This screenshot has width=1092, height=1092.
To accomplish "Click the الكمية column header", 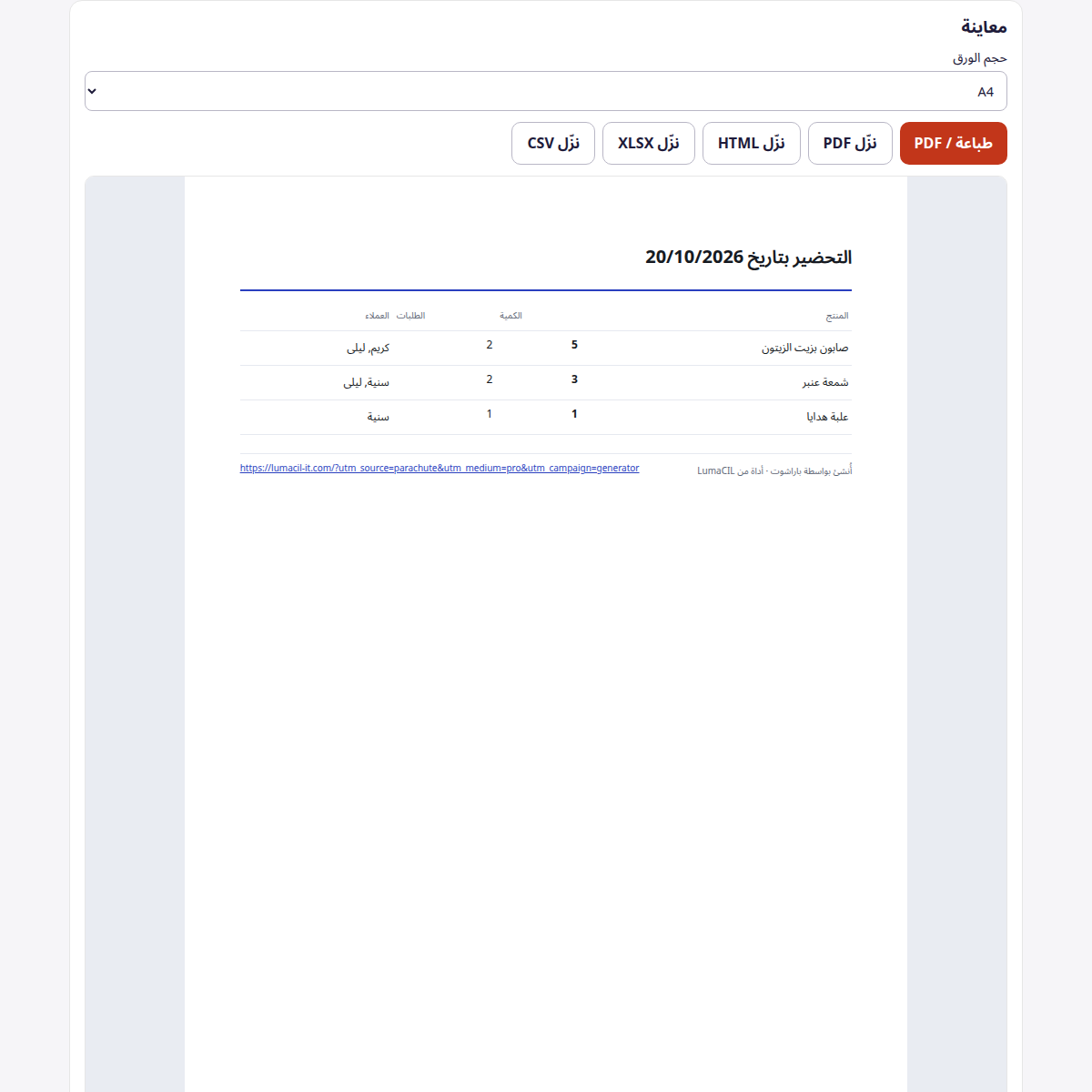I will click(511, 316).
